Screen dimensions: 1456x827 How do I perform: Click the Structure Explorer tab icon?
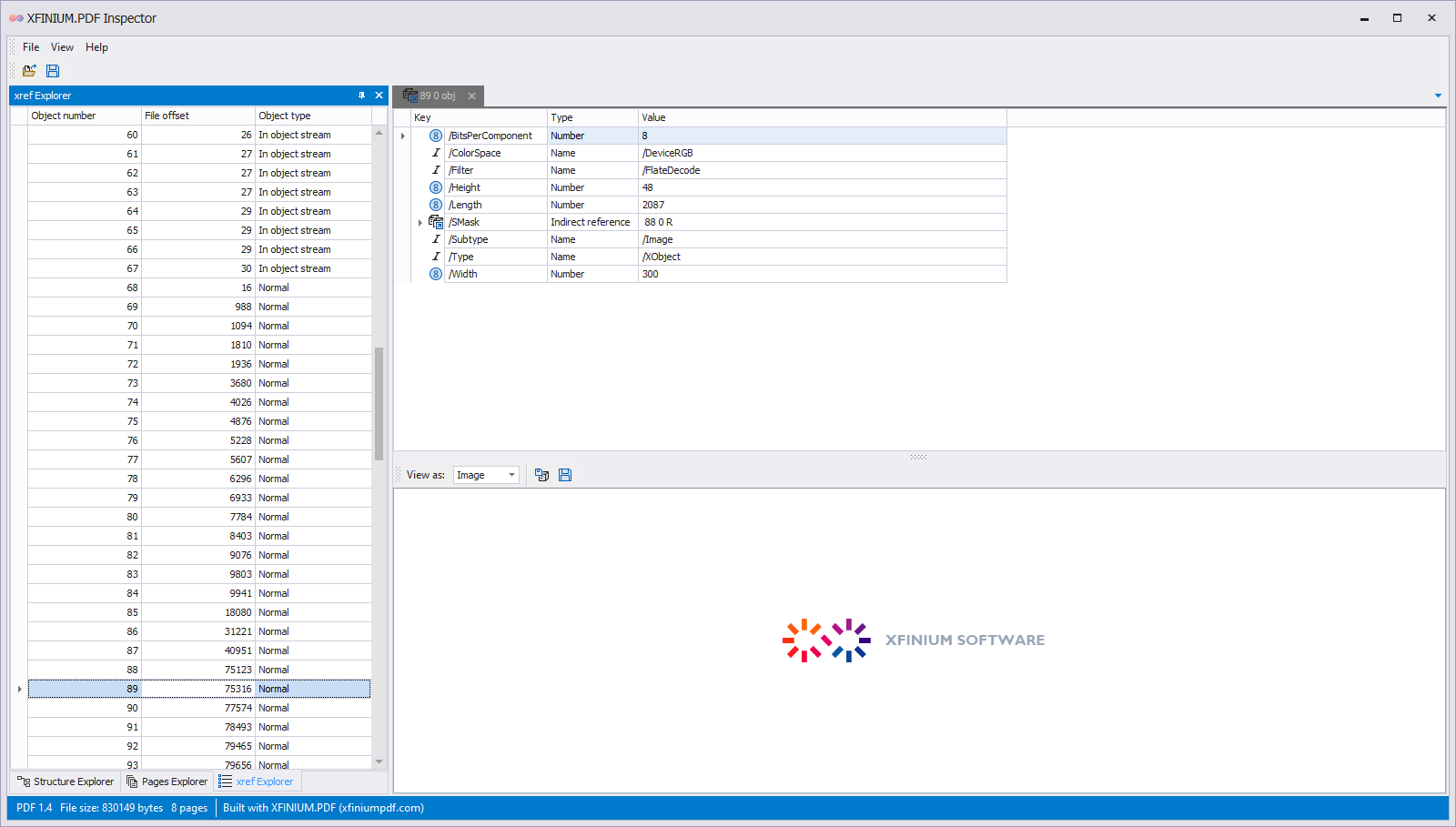(x=24, y=782)
